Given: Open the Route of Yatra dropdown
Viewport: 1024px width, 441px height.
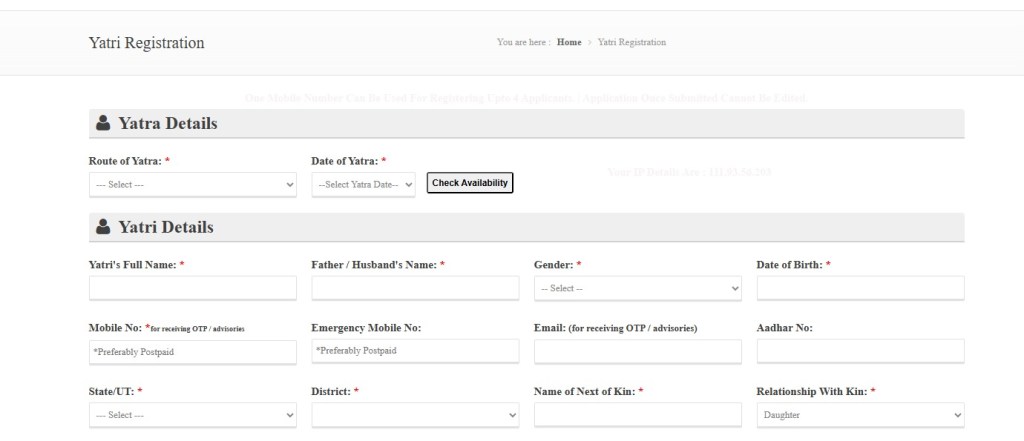Looking at the screenshot, I should [193, 184].
